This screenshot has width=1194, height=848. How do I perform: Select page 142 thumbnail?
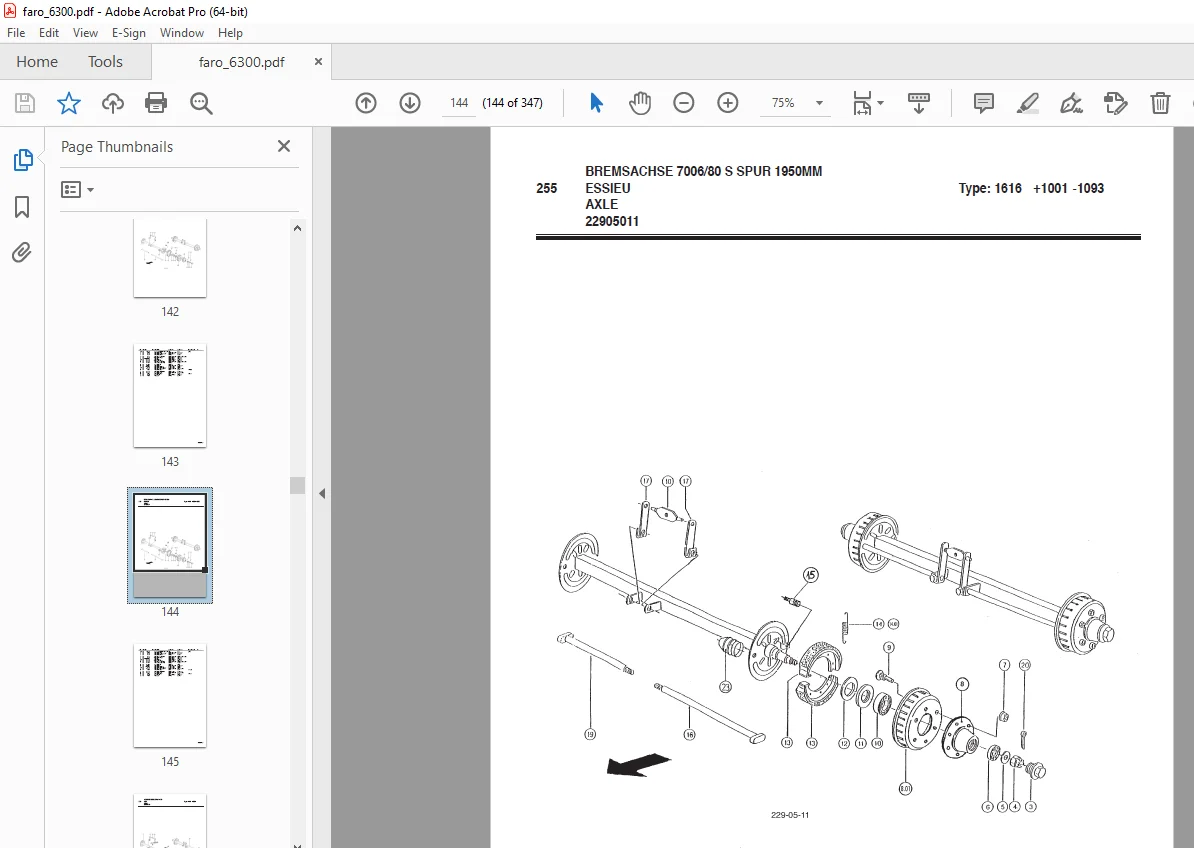[x=170, y=258]
